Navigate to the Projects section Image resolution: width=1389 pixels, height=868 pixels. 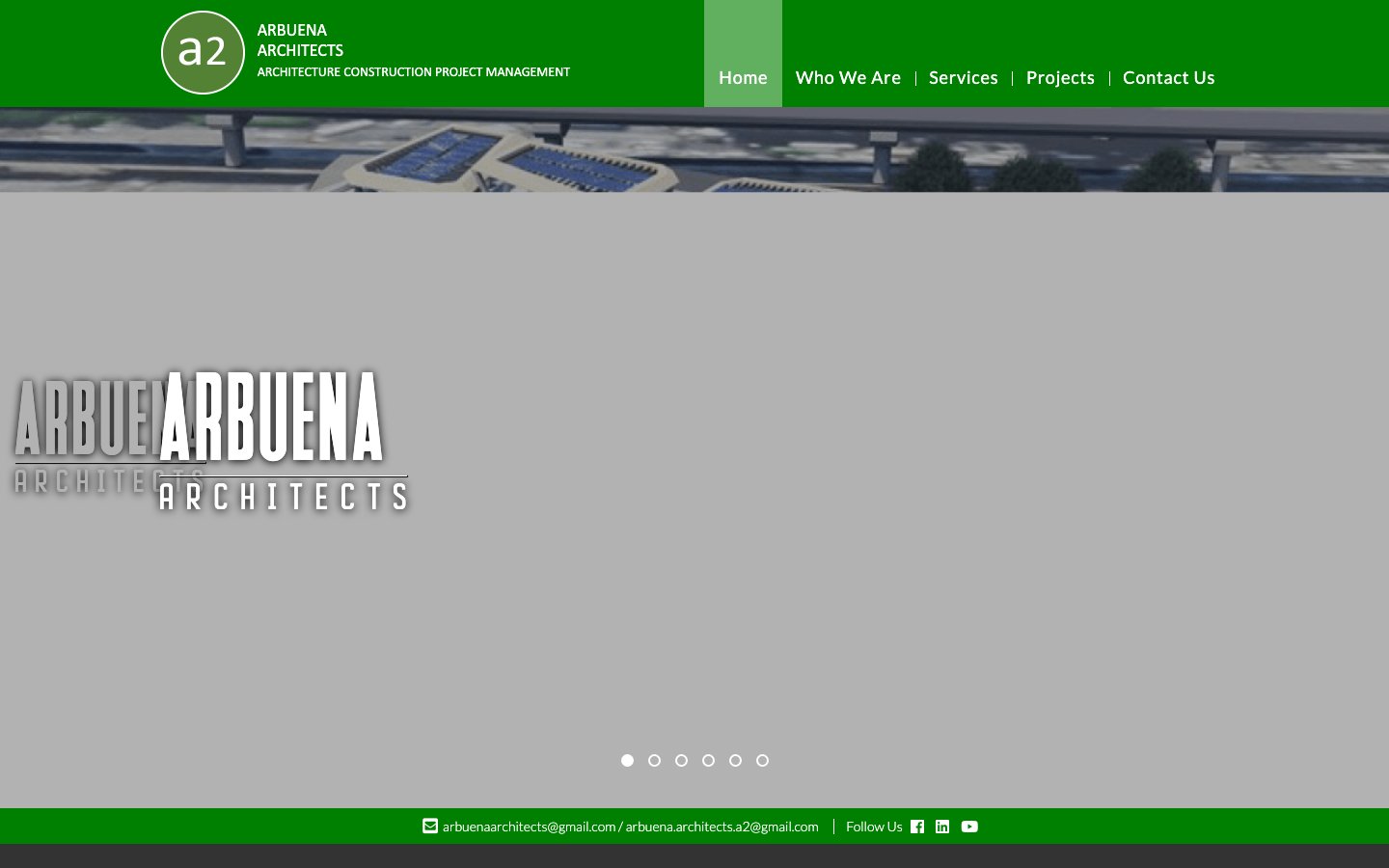coord(1060,77)
